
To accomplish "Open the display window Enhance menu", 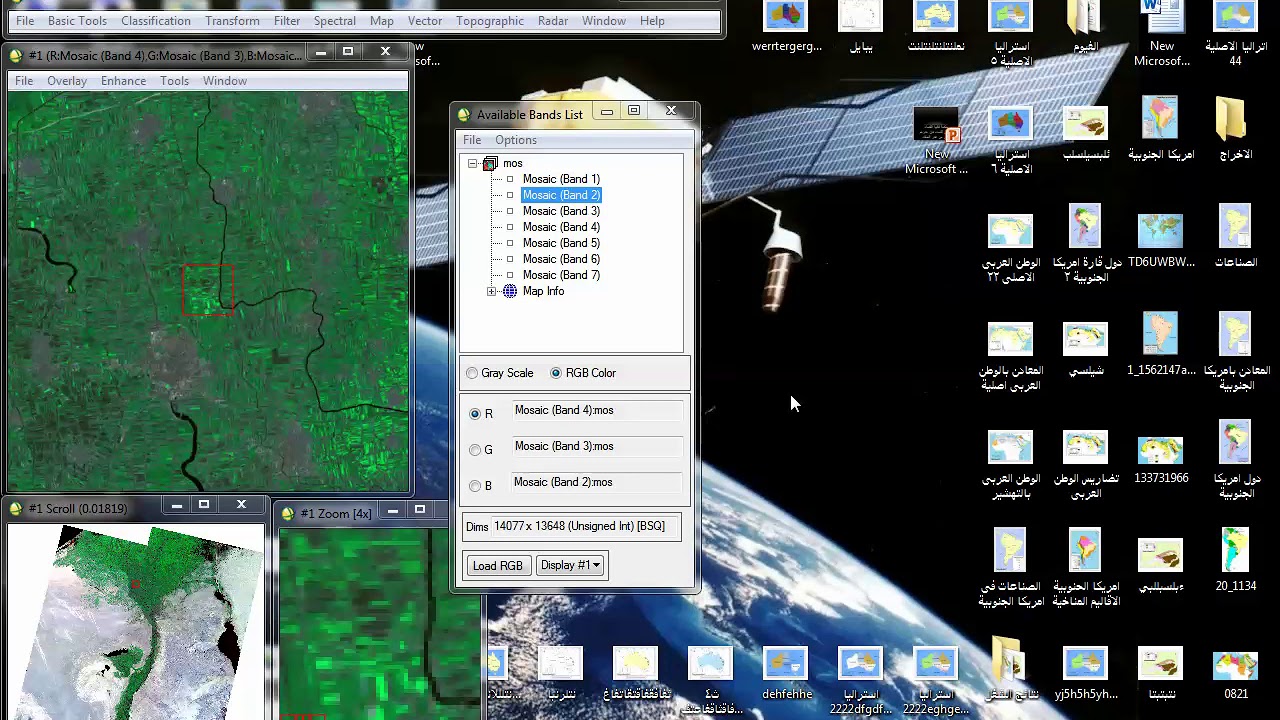I will [123, 81].
